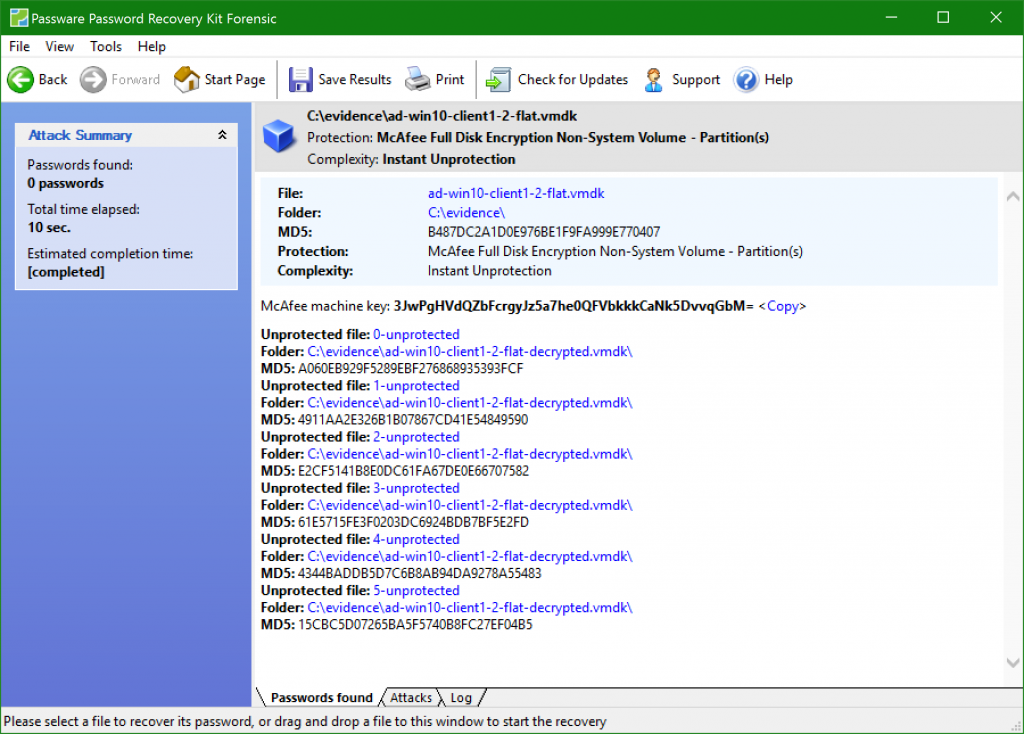Switch to the Log tab
1024x734 pixels.
(461, 698)
